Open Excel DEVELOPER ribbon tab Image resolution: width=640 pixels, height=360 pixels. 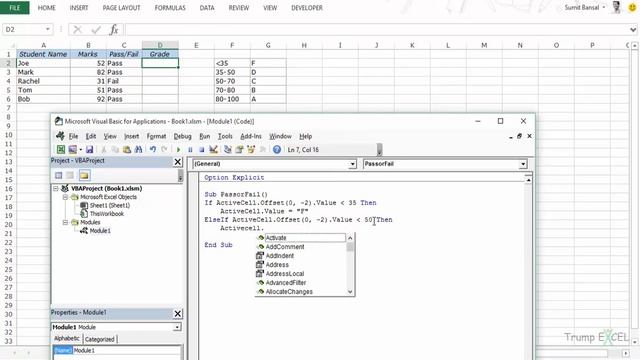point(307,8)
